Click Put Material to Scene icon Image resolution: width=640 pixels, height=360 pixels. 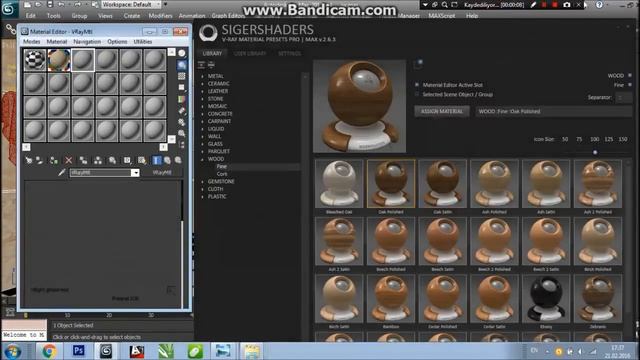[40, 160]
